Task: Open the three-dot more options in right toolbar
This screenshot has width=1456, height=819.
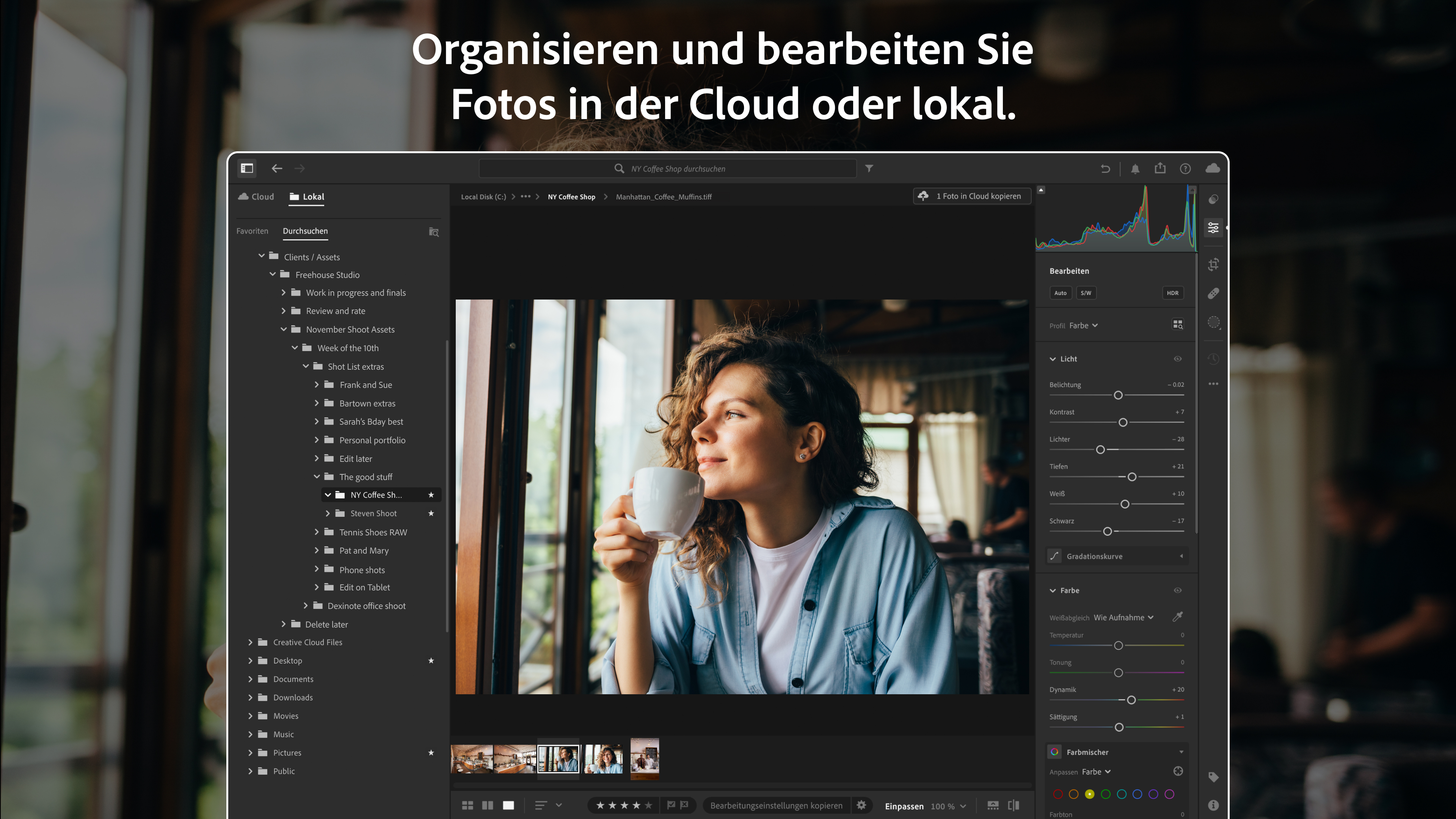Action: point(1213,384)
